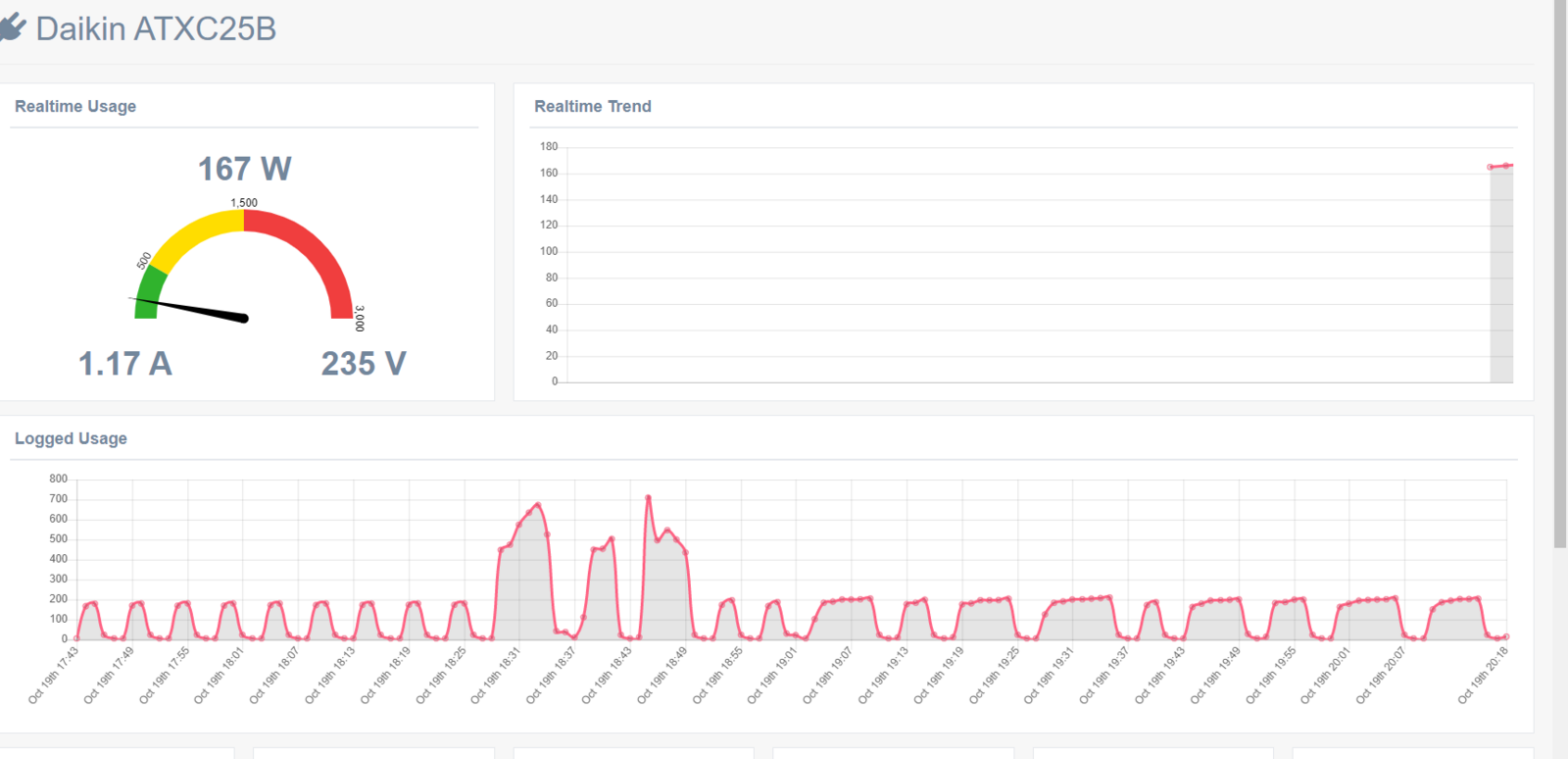Viewport: 1568px width, 759px height.
Task: Click the 1.17 A current reading
Action: click(x=125, y=364)
